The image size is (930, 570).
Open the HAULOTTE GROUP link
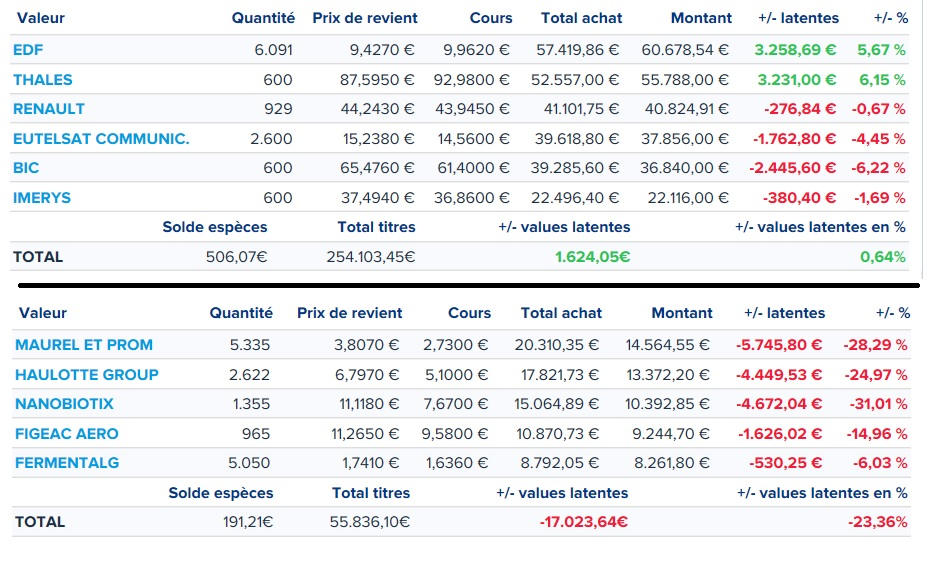pyautogui.click(x=87, y=375)
